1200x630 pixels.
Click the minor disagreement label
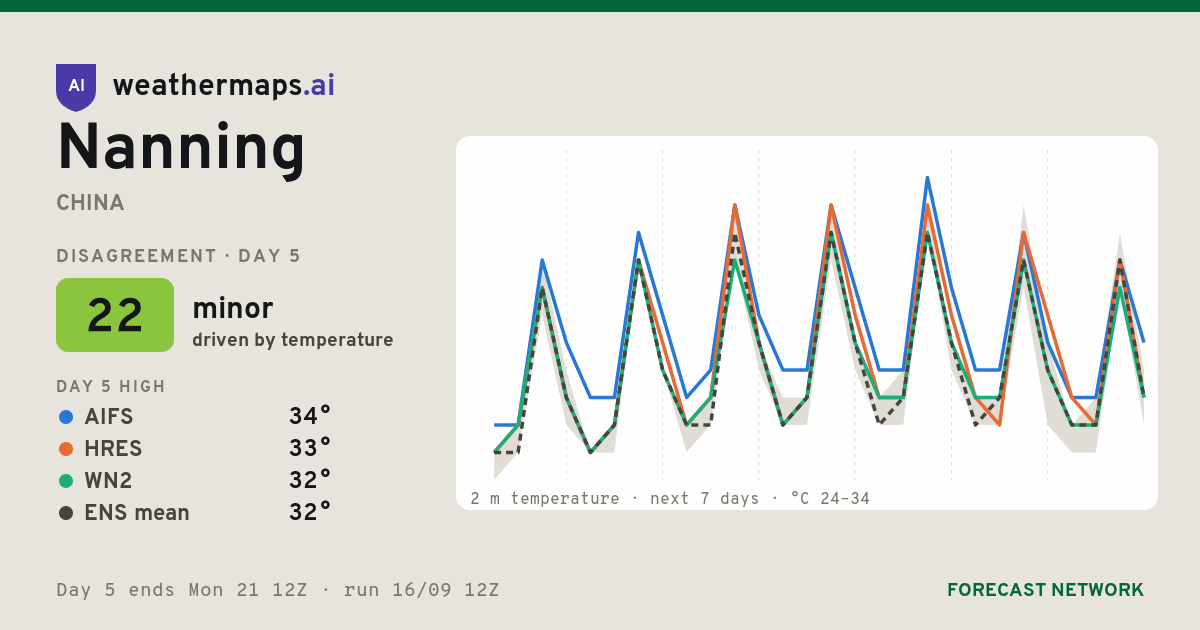click(x=233, y=308)
